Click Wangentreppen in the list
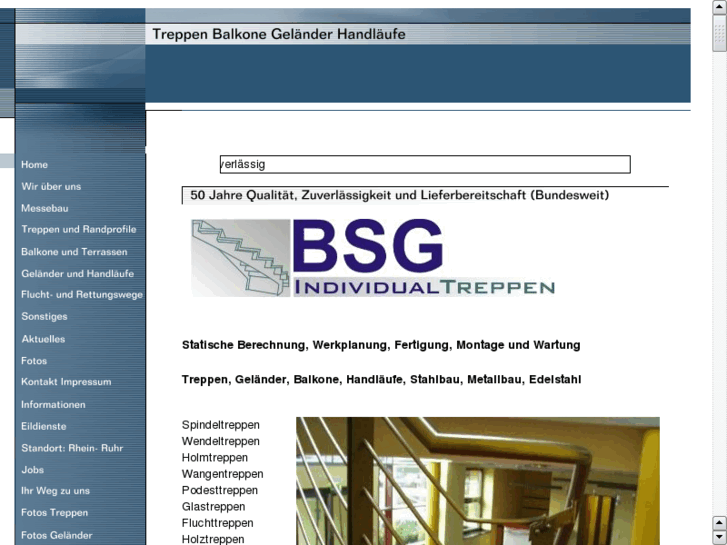This screenshot has width=727, height=545. 223,474
